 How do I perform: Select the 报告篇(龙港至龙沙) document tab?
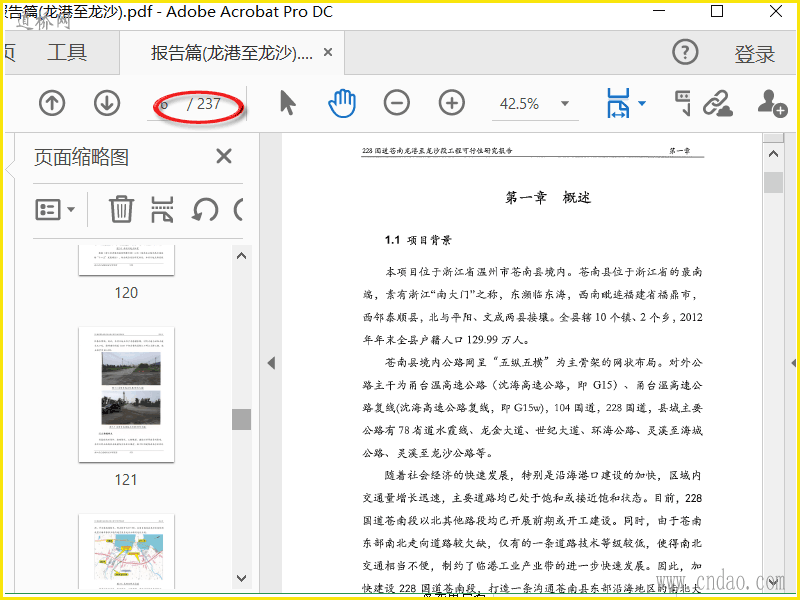coord(232,53)
